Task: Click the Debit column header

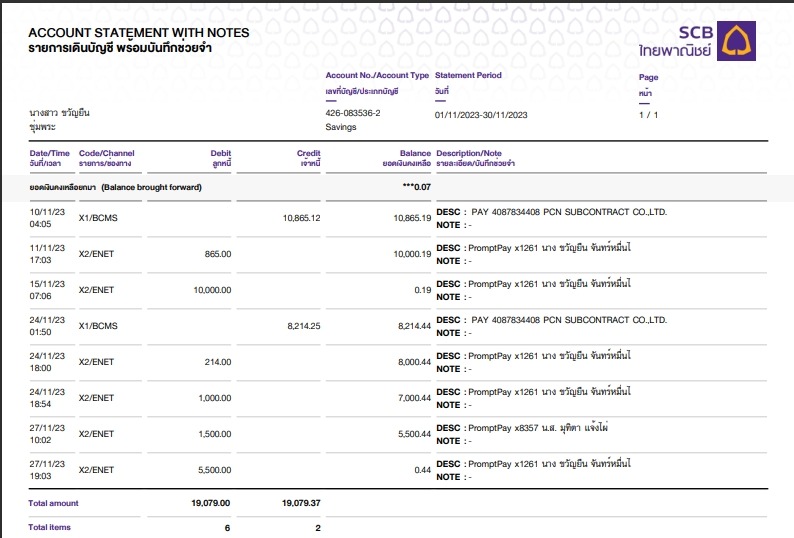Action: (220, 153)
